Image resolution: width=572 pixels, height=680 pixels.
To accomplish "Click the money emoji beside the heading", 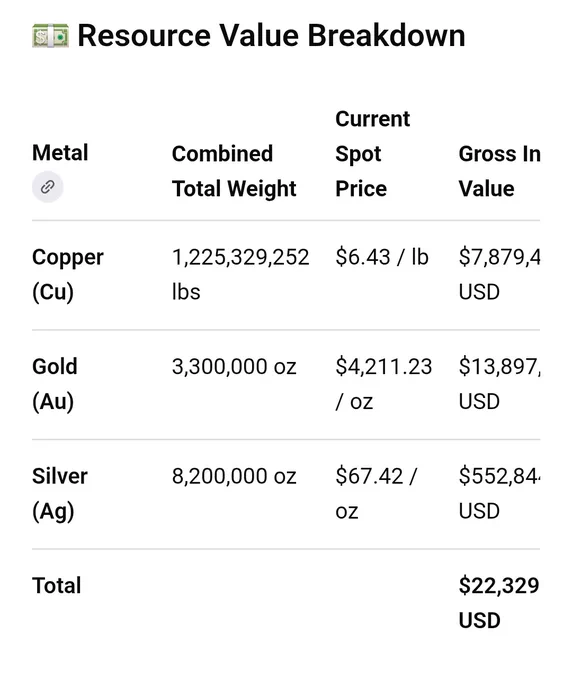I will pyautogui.click(x=50, y=36).
